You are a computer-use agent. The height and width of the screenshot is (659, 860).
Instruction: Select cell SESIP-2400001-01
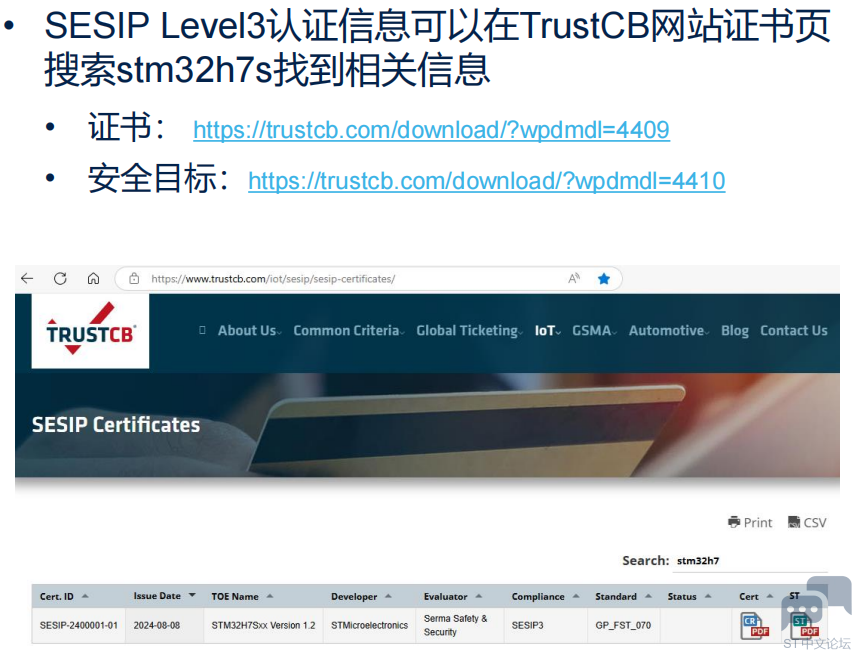point(78,626)
